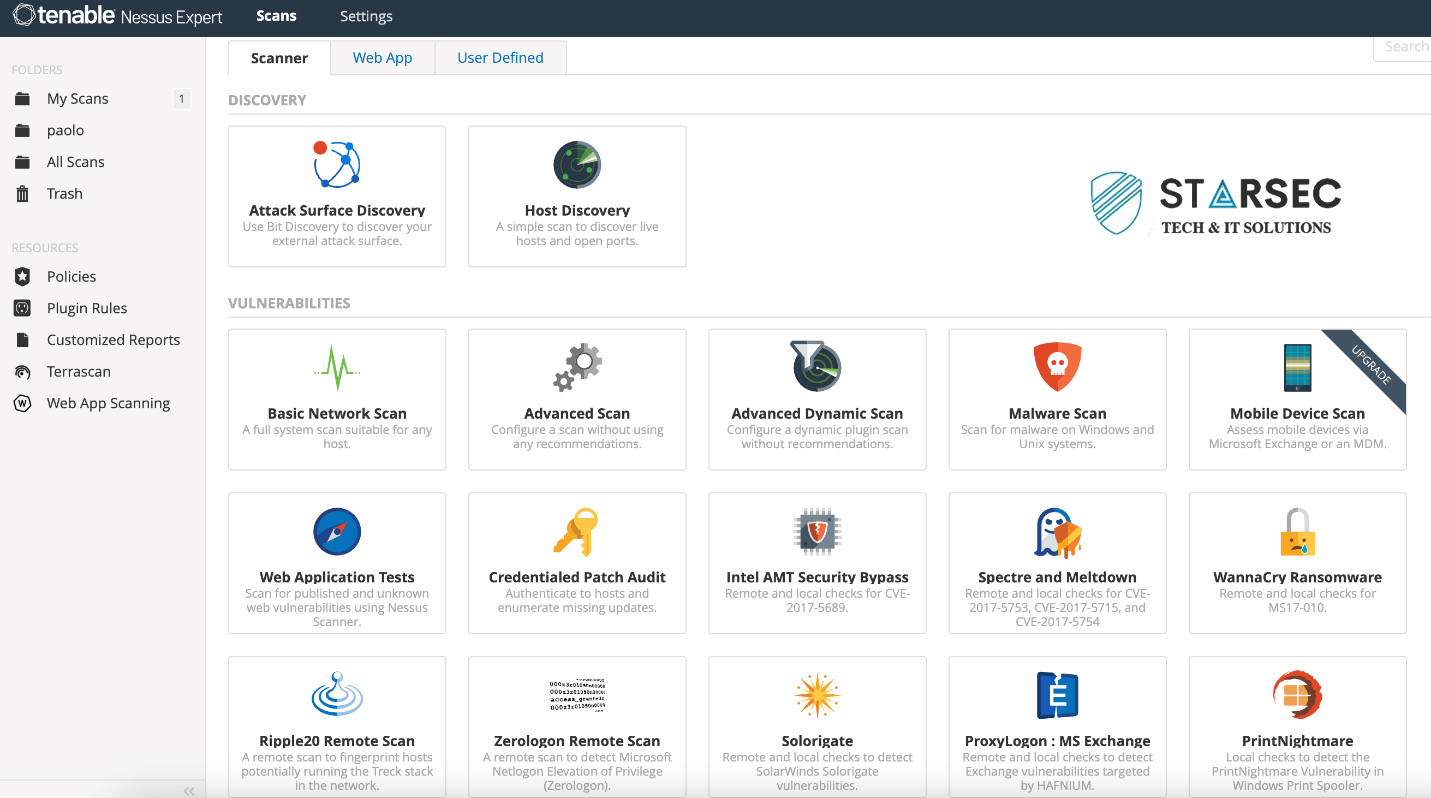
Task: Open Customized Reports link
Action: click(114, 340)
